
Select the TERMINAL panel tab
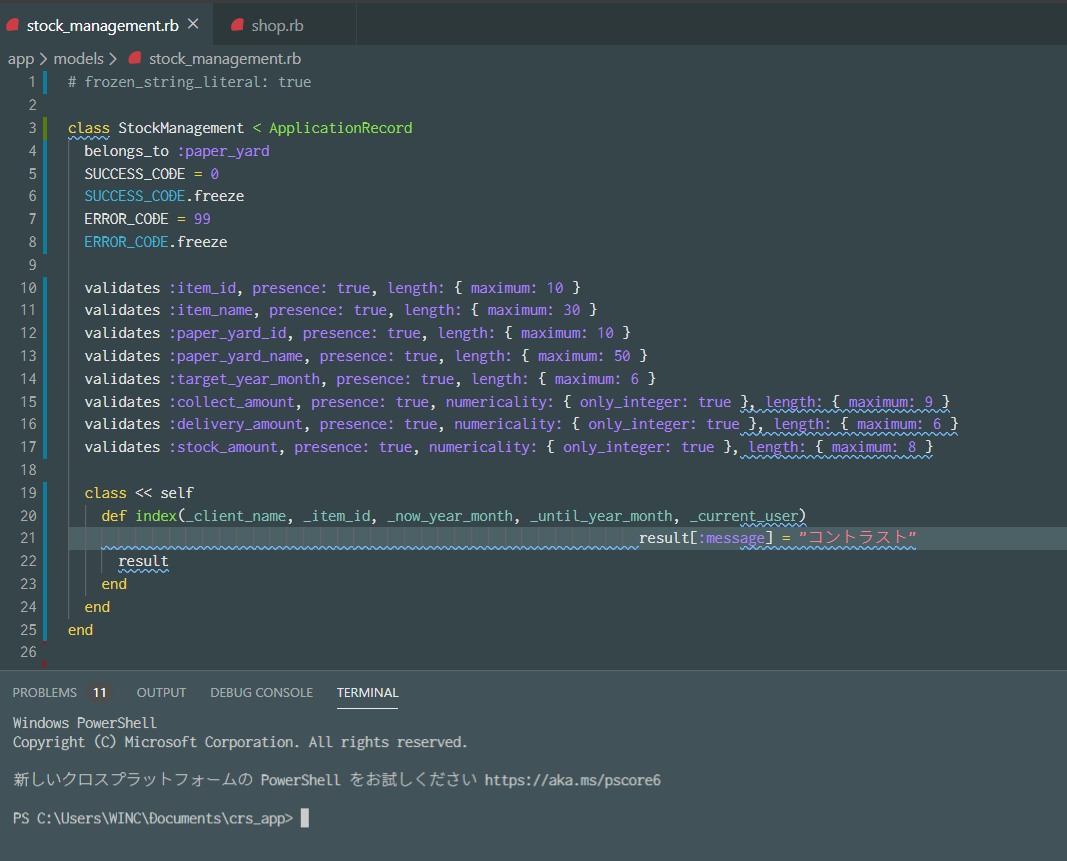pyautogui.click(x=367, y=692)
